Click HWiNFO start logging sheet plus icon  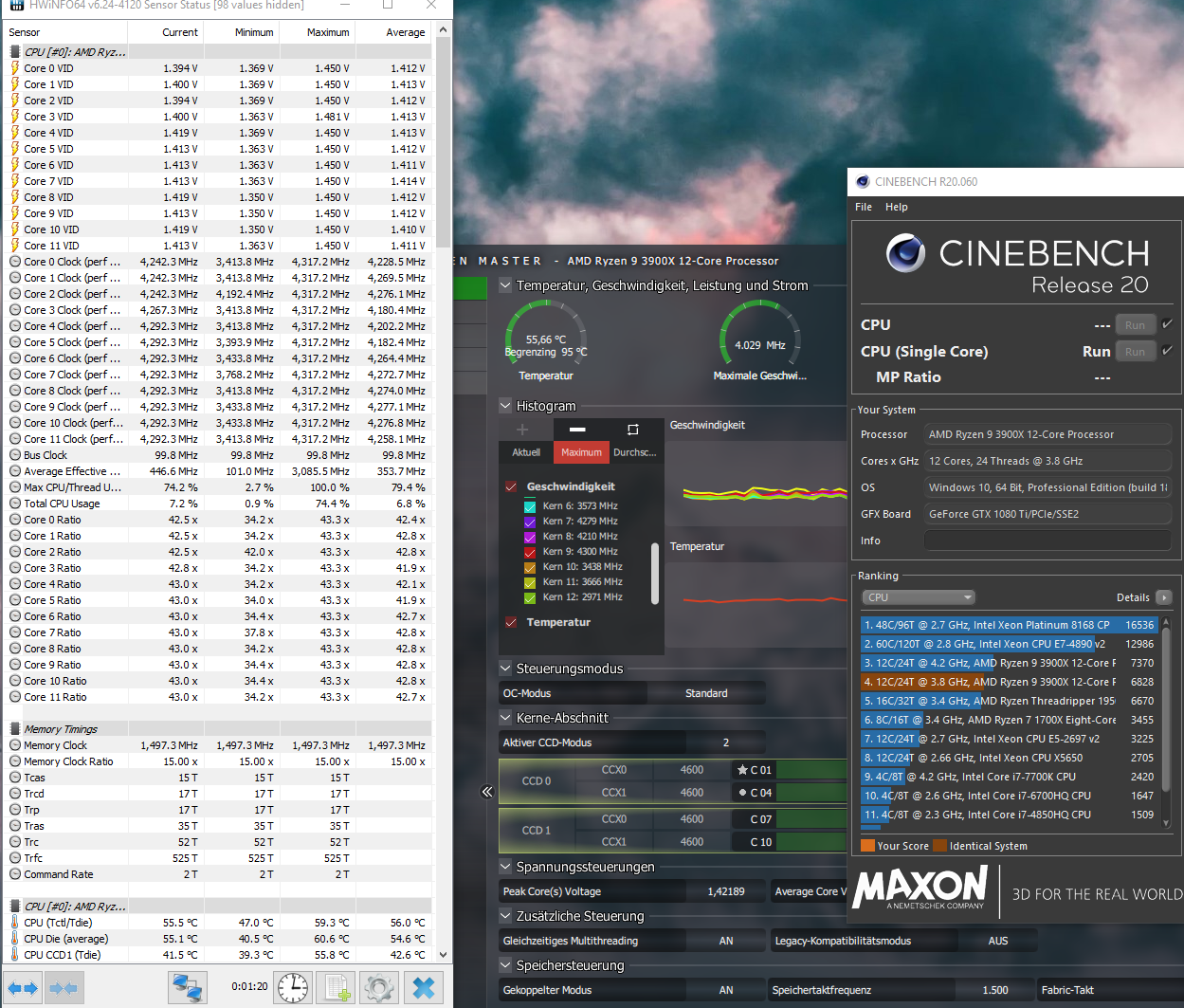click(x=336, y=988)
